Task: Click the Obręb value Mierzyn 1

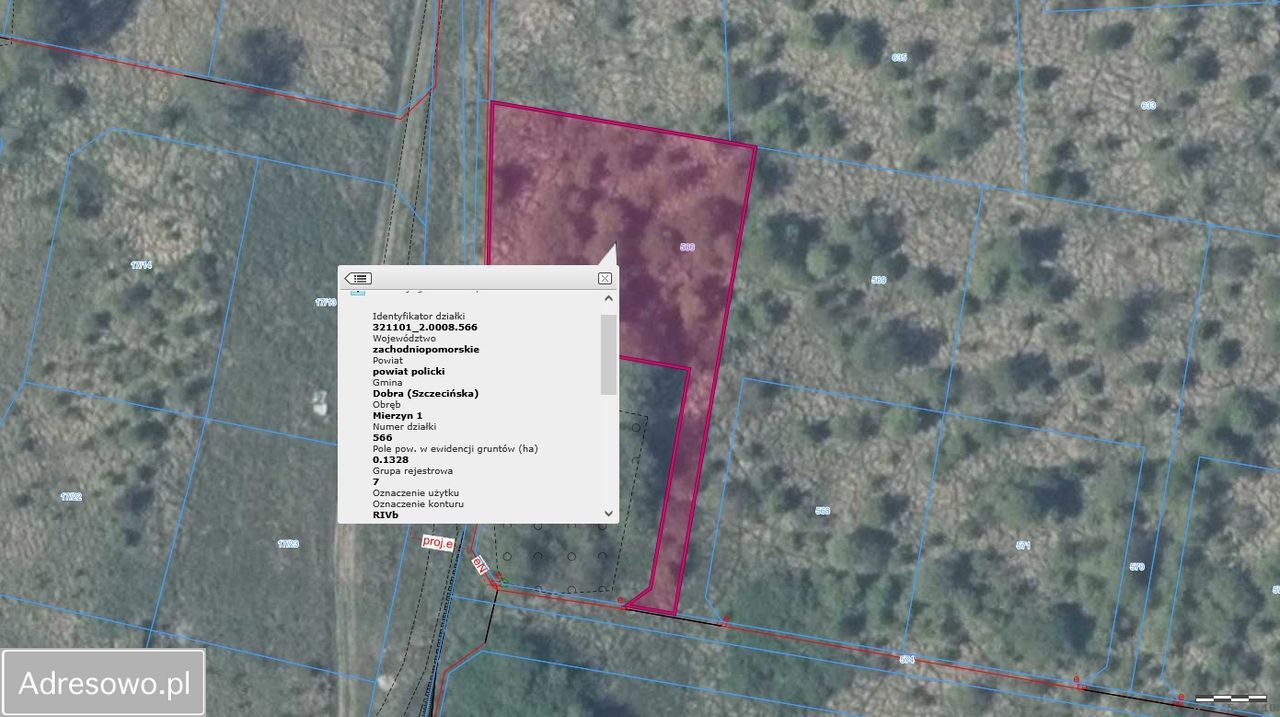Action: click(x=397, y=415)
